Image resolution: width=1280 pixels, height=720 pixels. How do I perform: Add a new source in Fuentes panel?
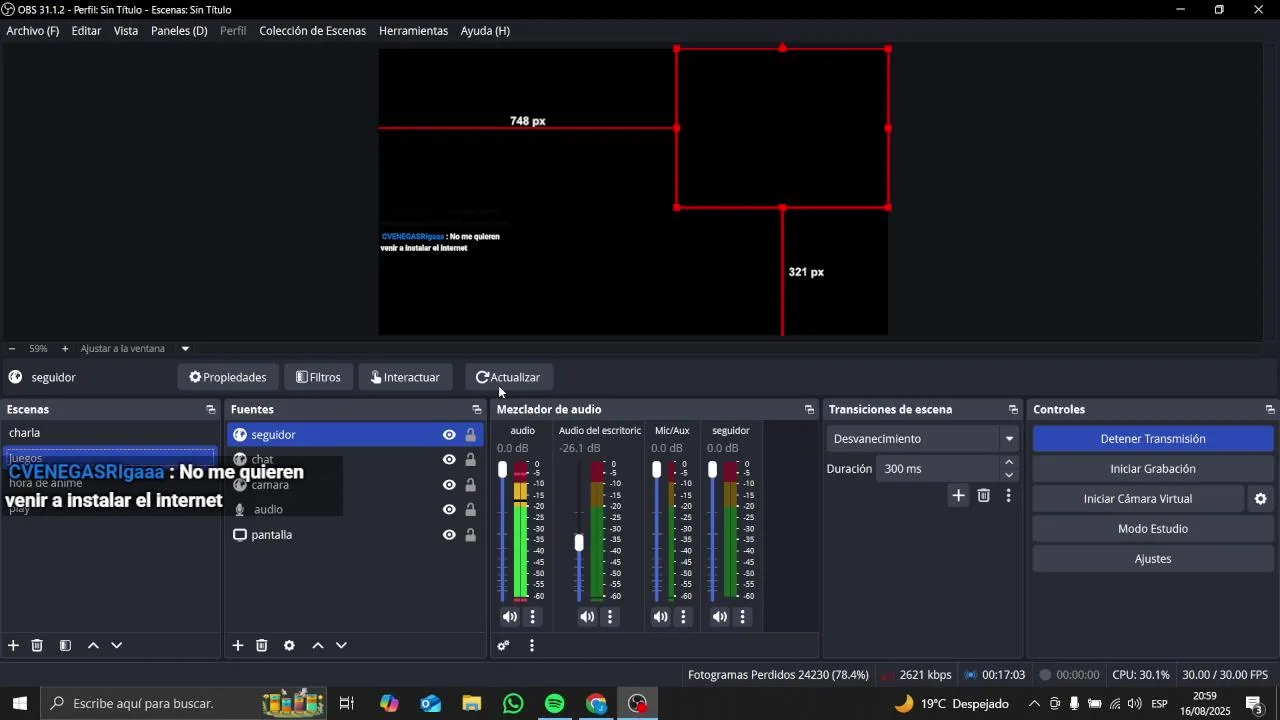tap(238, 646)
